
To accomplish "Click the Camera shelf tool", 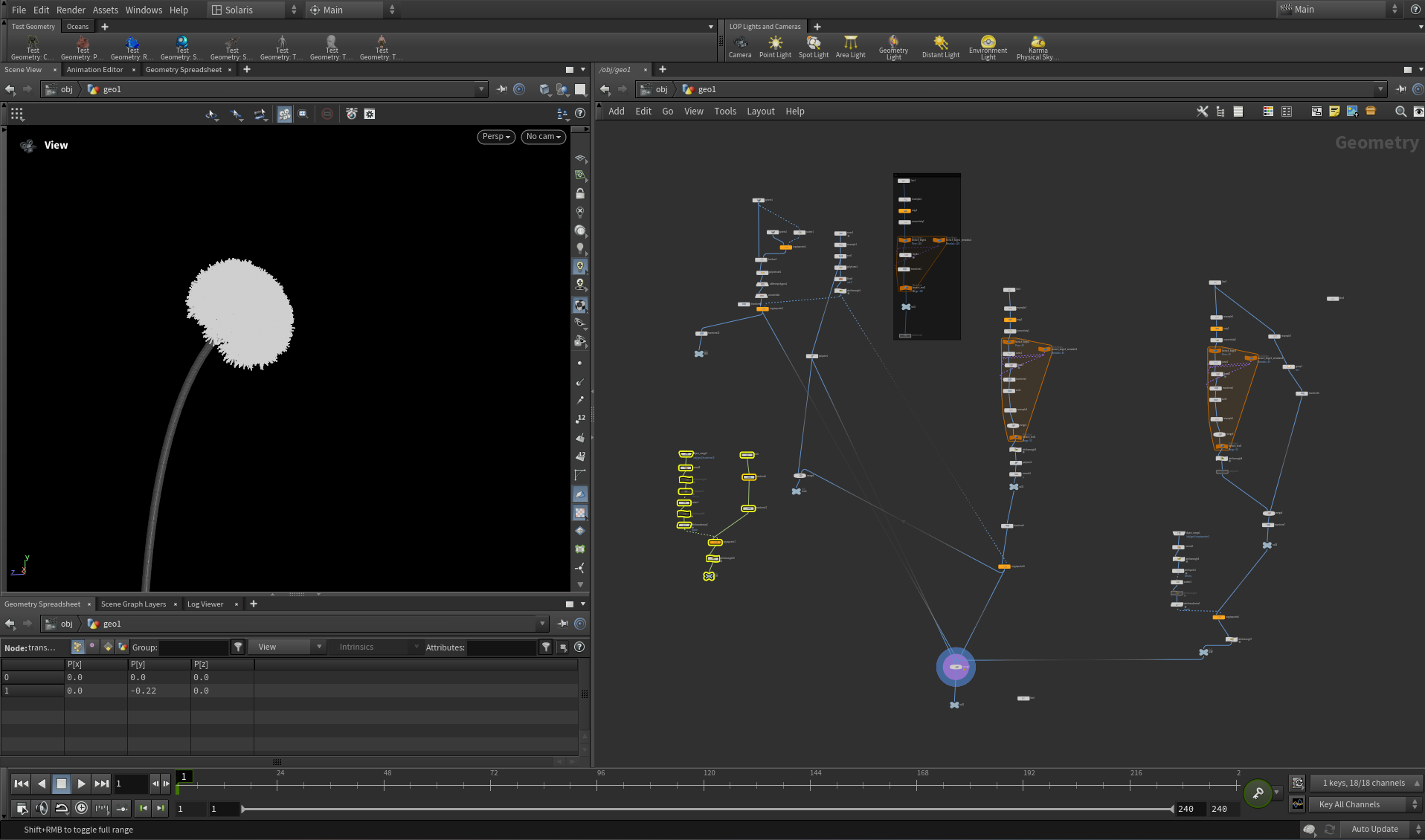I will (x=740, y=47).
